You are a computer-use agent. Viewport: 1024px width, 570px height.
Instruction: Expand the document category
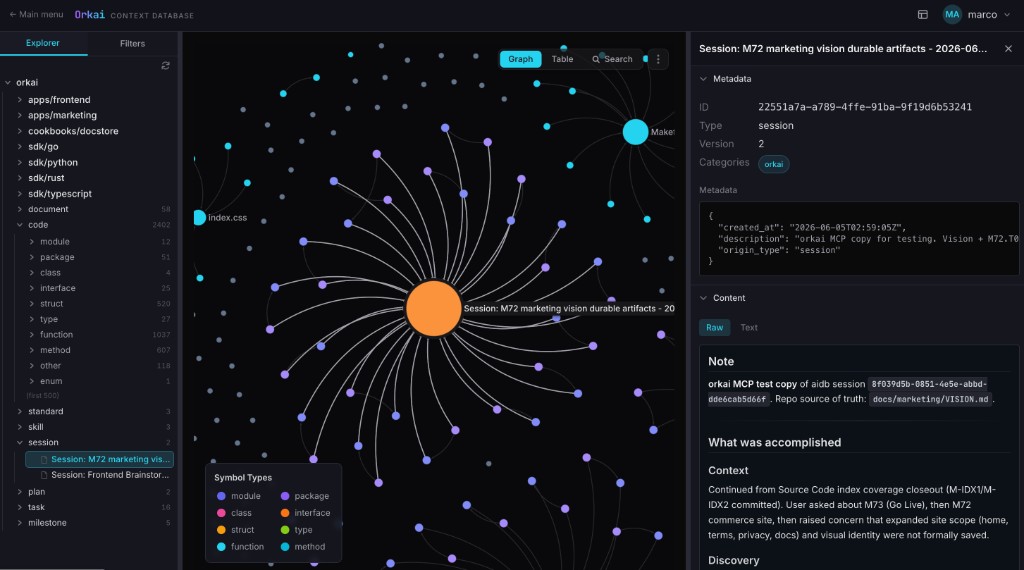point(20,210)
